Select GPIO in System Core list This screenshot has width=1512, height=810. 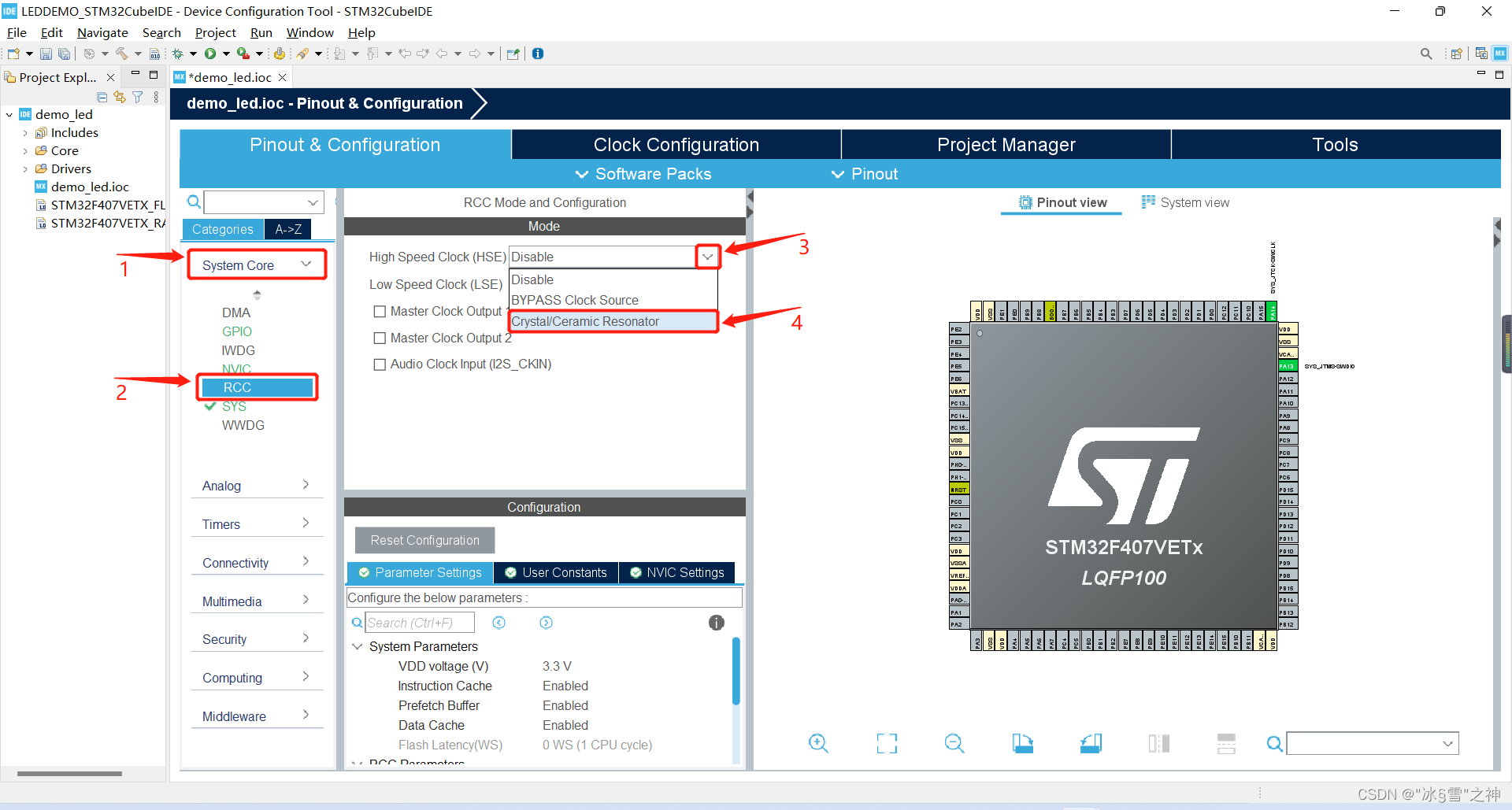pos(237,331)
